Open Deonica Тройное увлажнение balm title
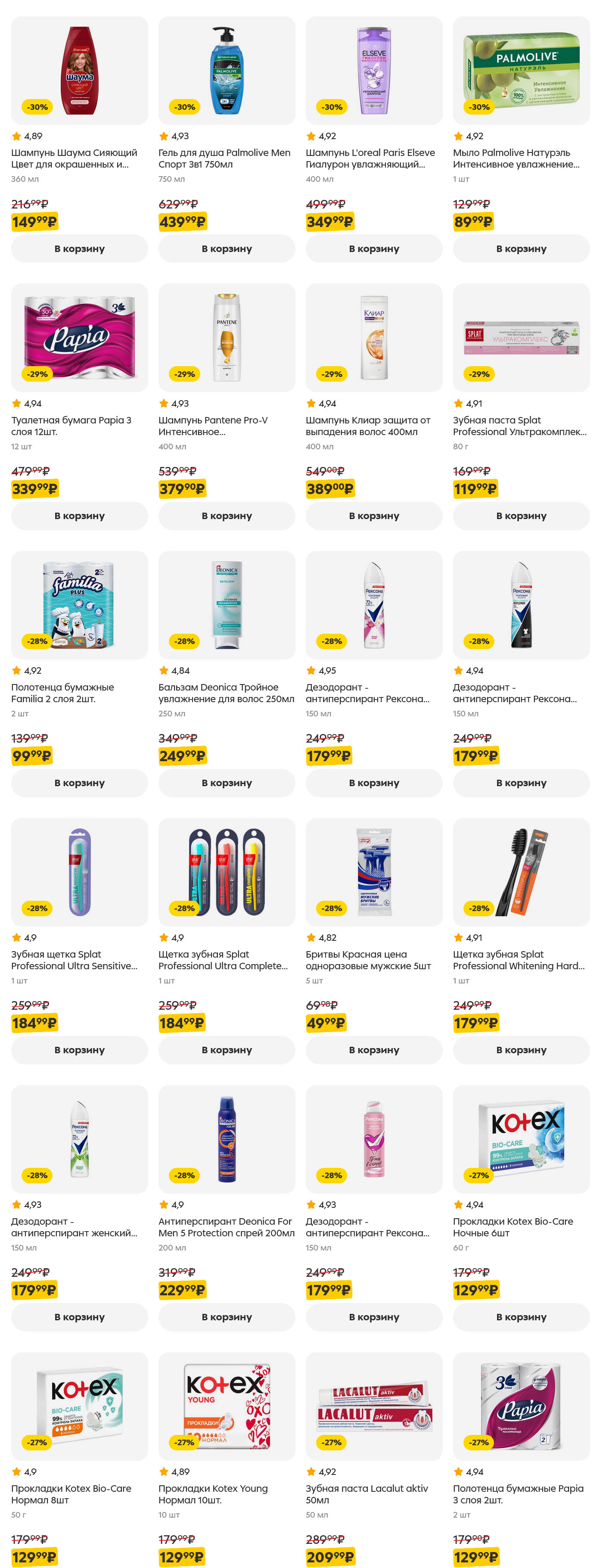 click(x=226, y=693)
